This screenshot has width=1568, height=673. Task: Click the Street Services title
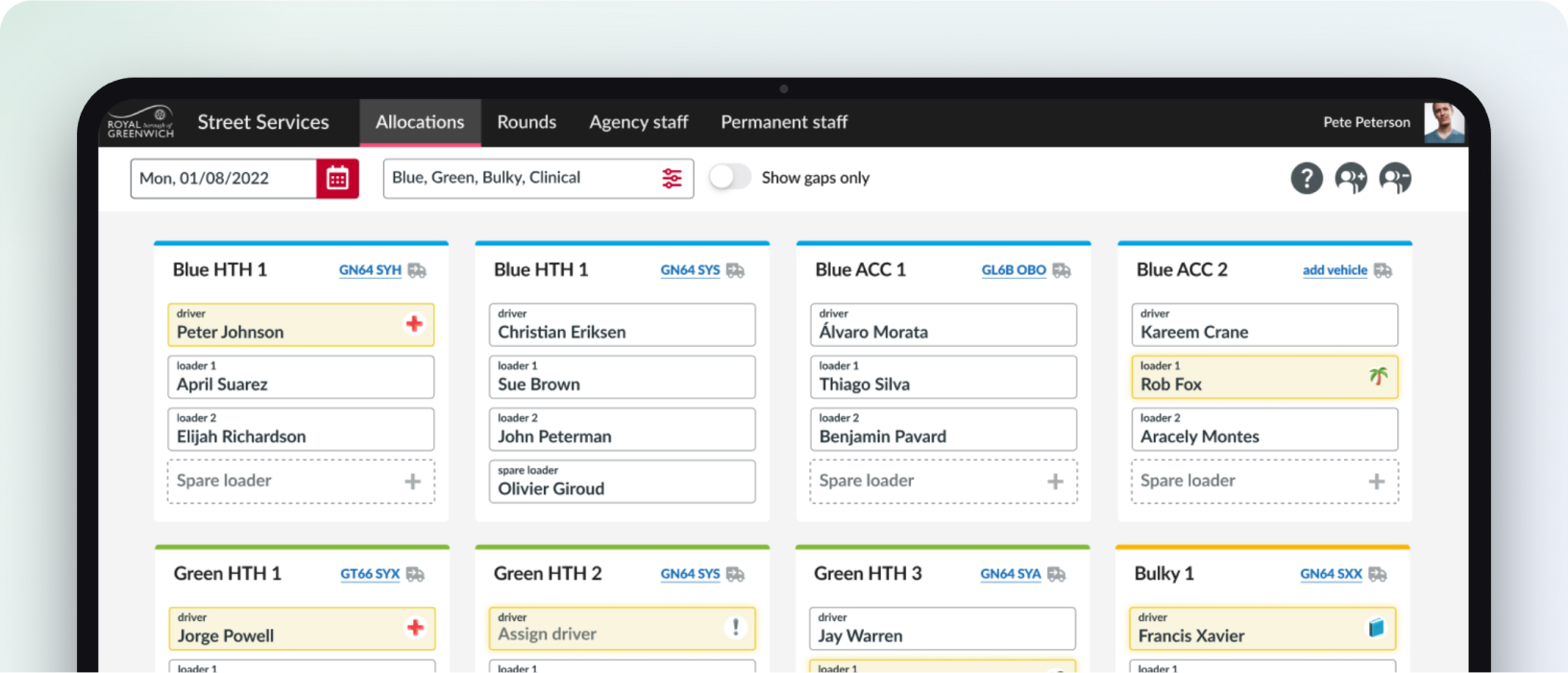[x=263, y=122]
